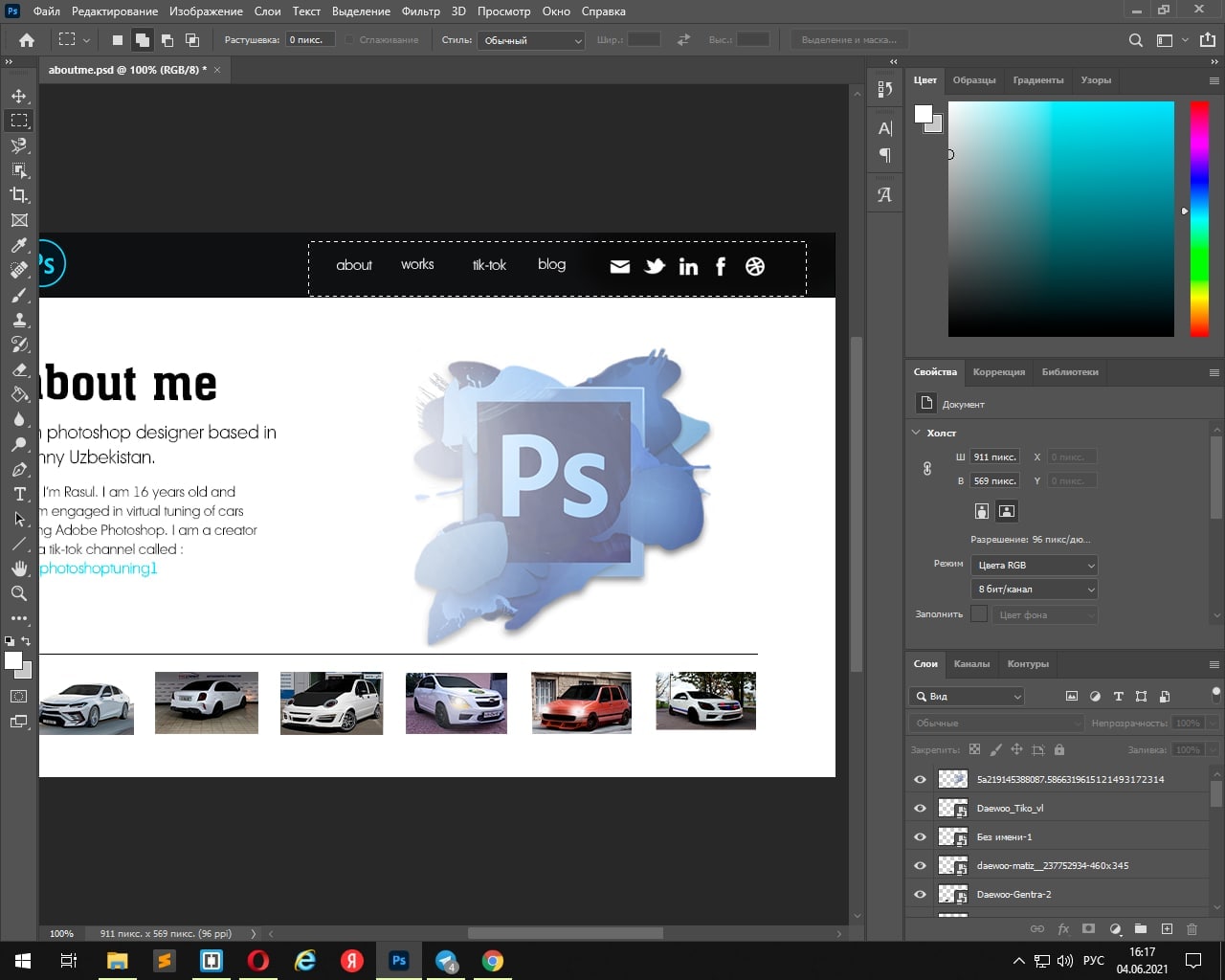Select landscape canvas orientation button
The width and height of the screenshot is (1225, 980).
pyautogui.click(x=1007, y=511)
